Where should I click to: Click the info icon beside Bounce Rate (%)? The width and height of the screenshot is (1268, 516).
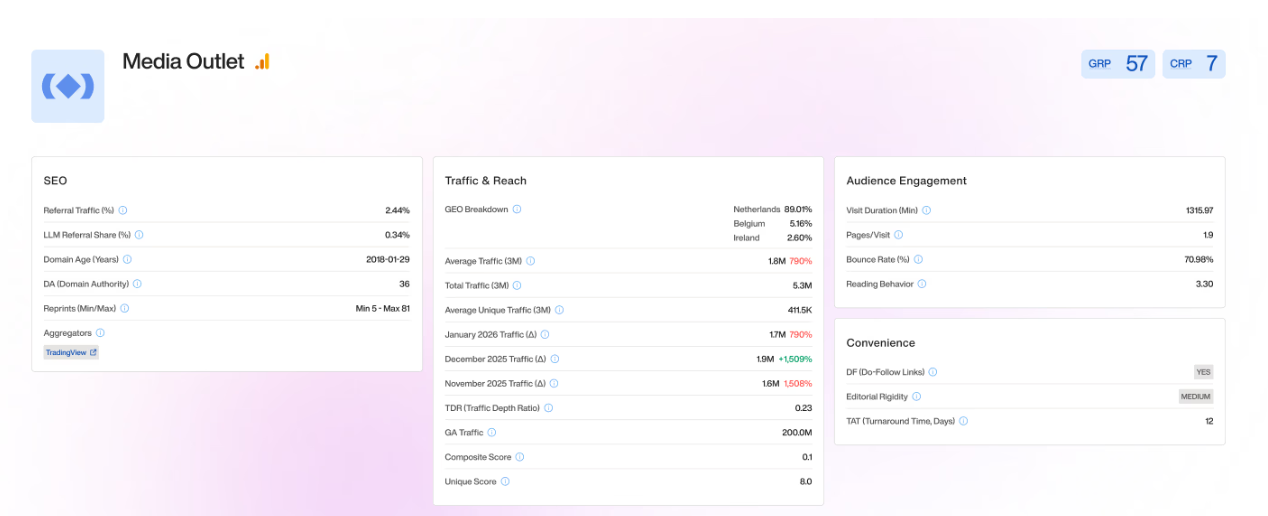pyautogui.click(x=918, y=259)
